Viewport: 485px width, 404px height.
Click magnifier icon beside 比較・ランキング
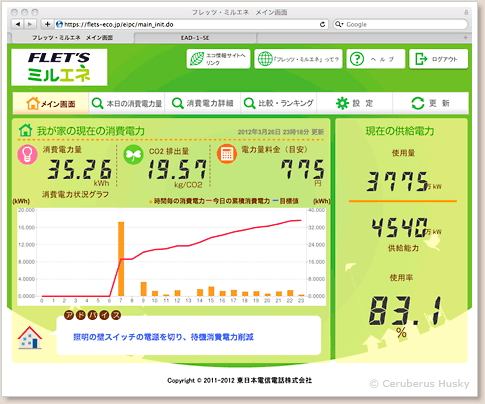[249, 103]
